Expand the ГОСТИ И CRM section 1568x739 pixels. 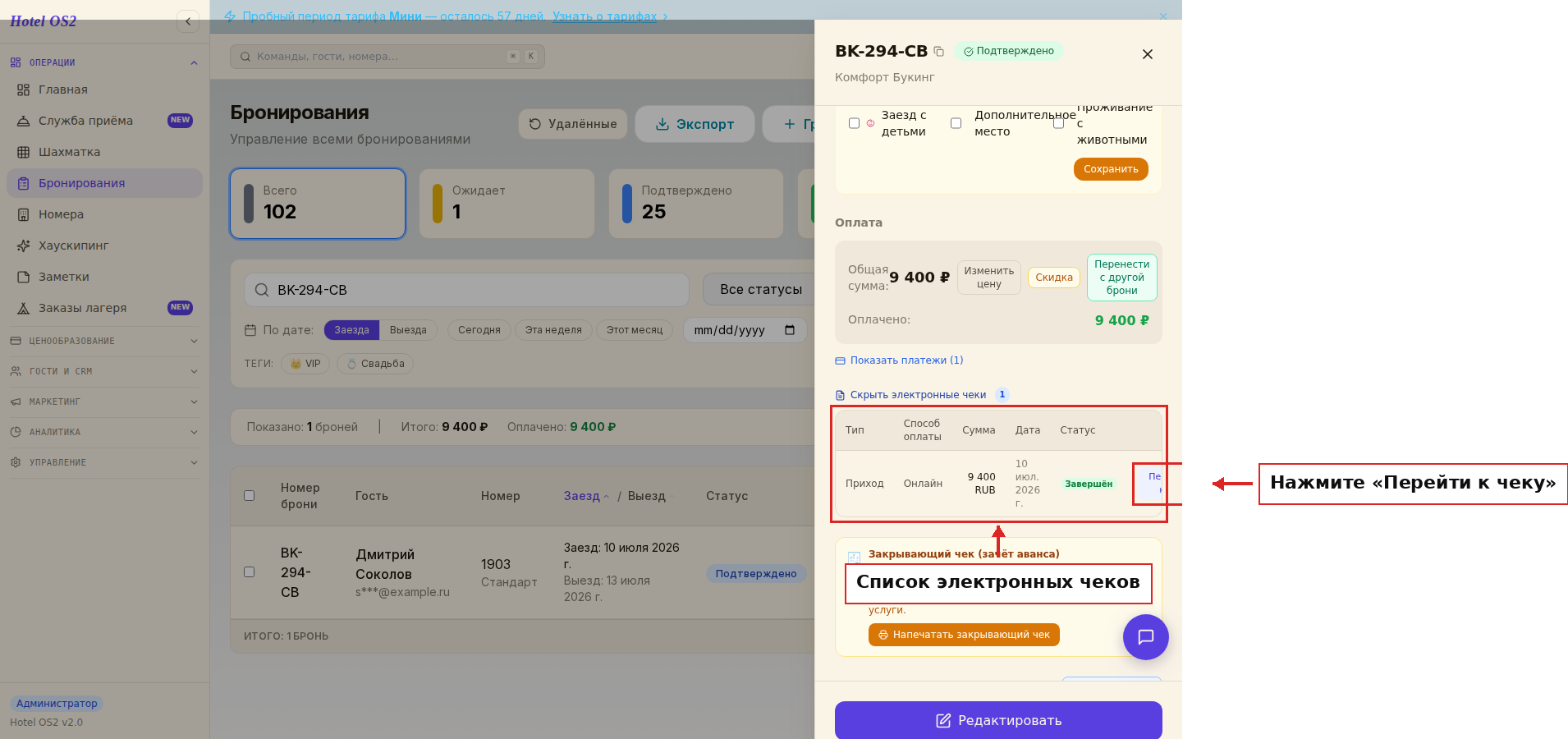(104, 371)
